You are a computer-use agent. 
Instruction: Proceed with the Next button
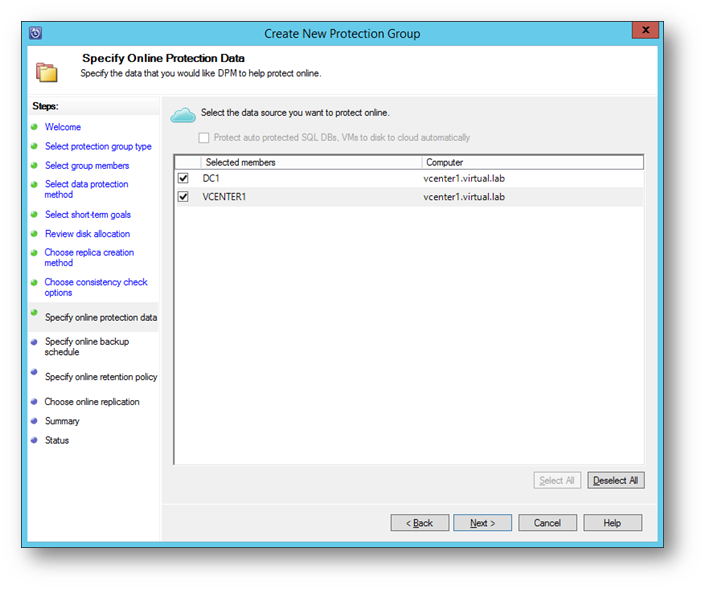482,523
